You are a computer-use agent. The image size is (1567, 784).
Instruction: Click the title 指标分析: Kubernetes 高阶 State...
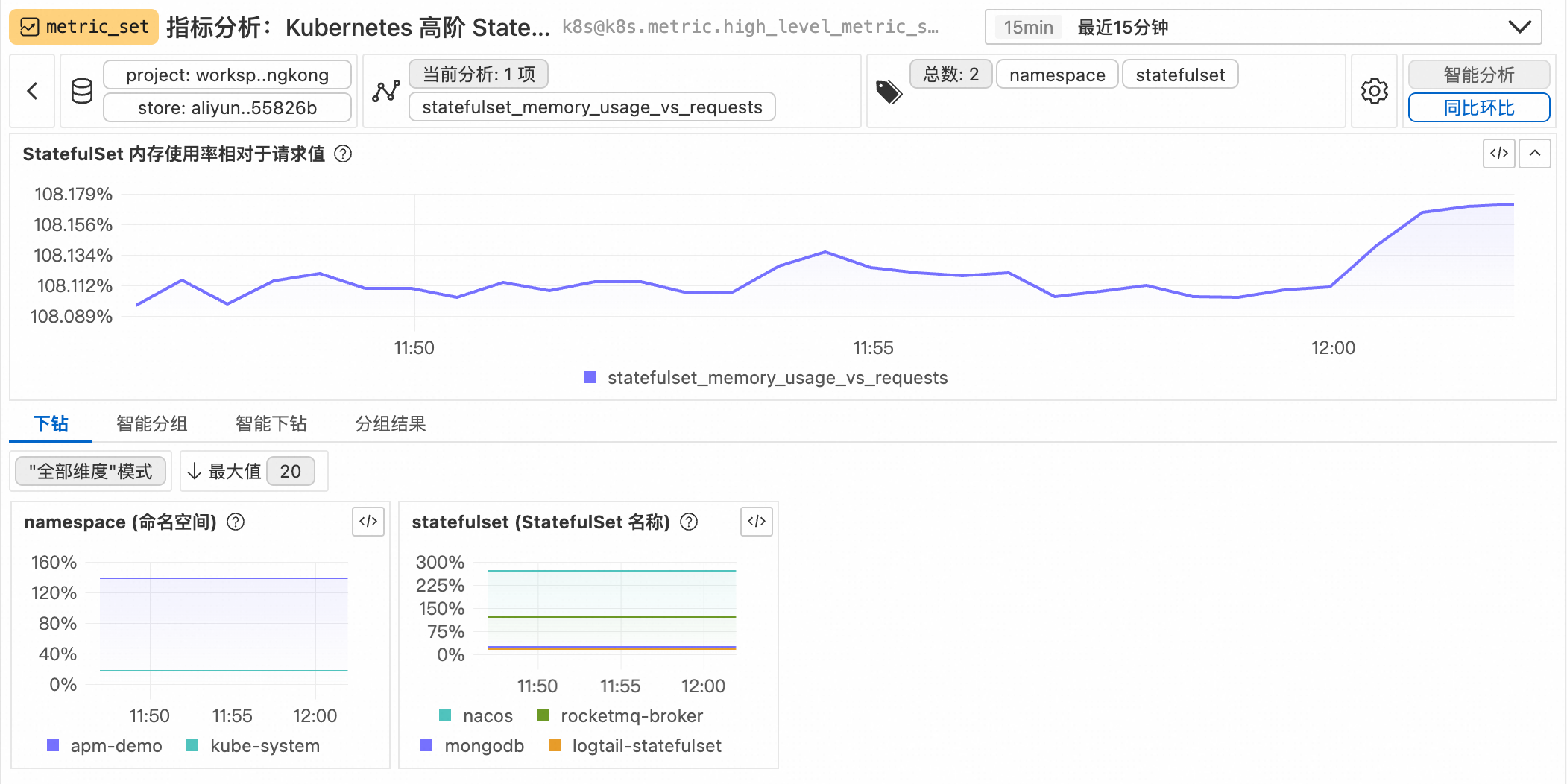pos(358,28)
